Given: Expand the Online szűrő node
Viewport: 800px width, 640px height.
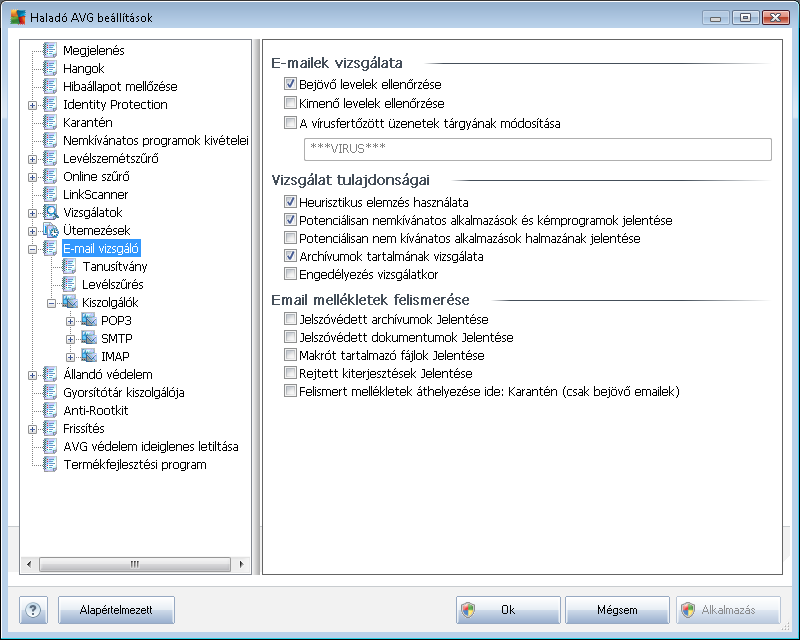Looking at the screenshot, I should (x=32, y=177).
